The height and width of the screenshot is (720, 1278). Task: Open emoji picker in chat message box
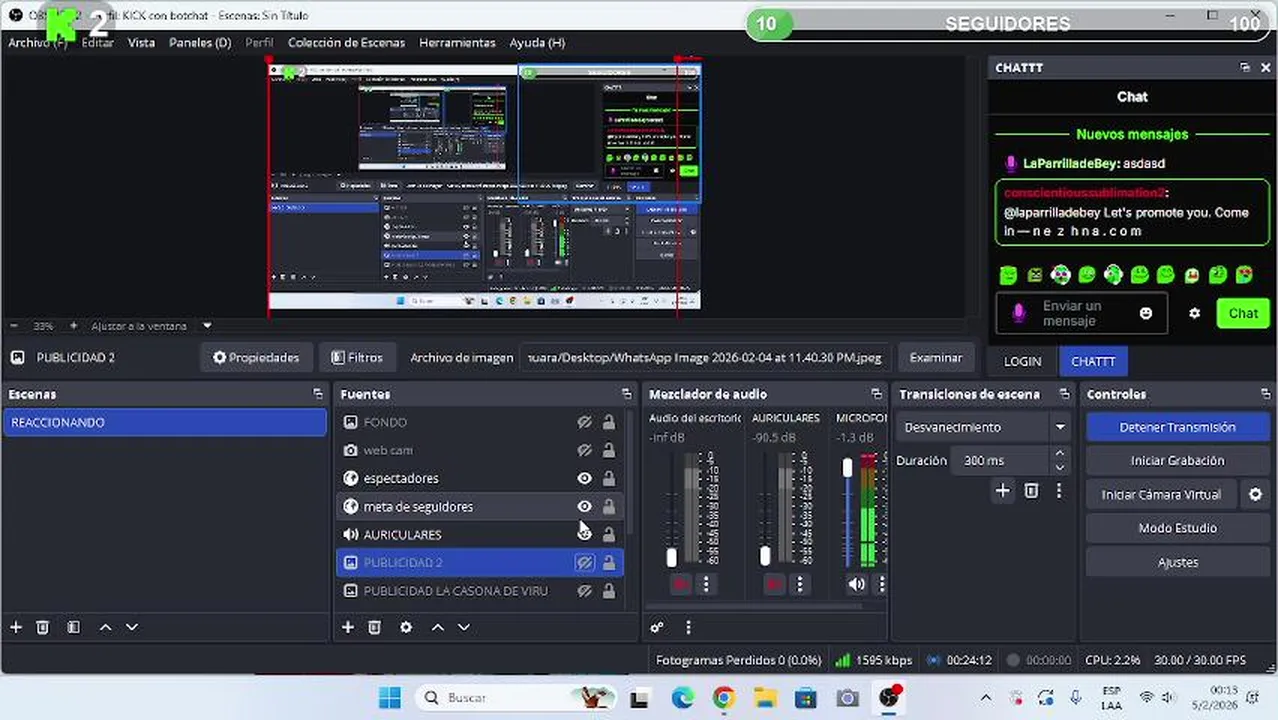pos(1146,313)
